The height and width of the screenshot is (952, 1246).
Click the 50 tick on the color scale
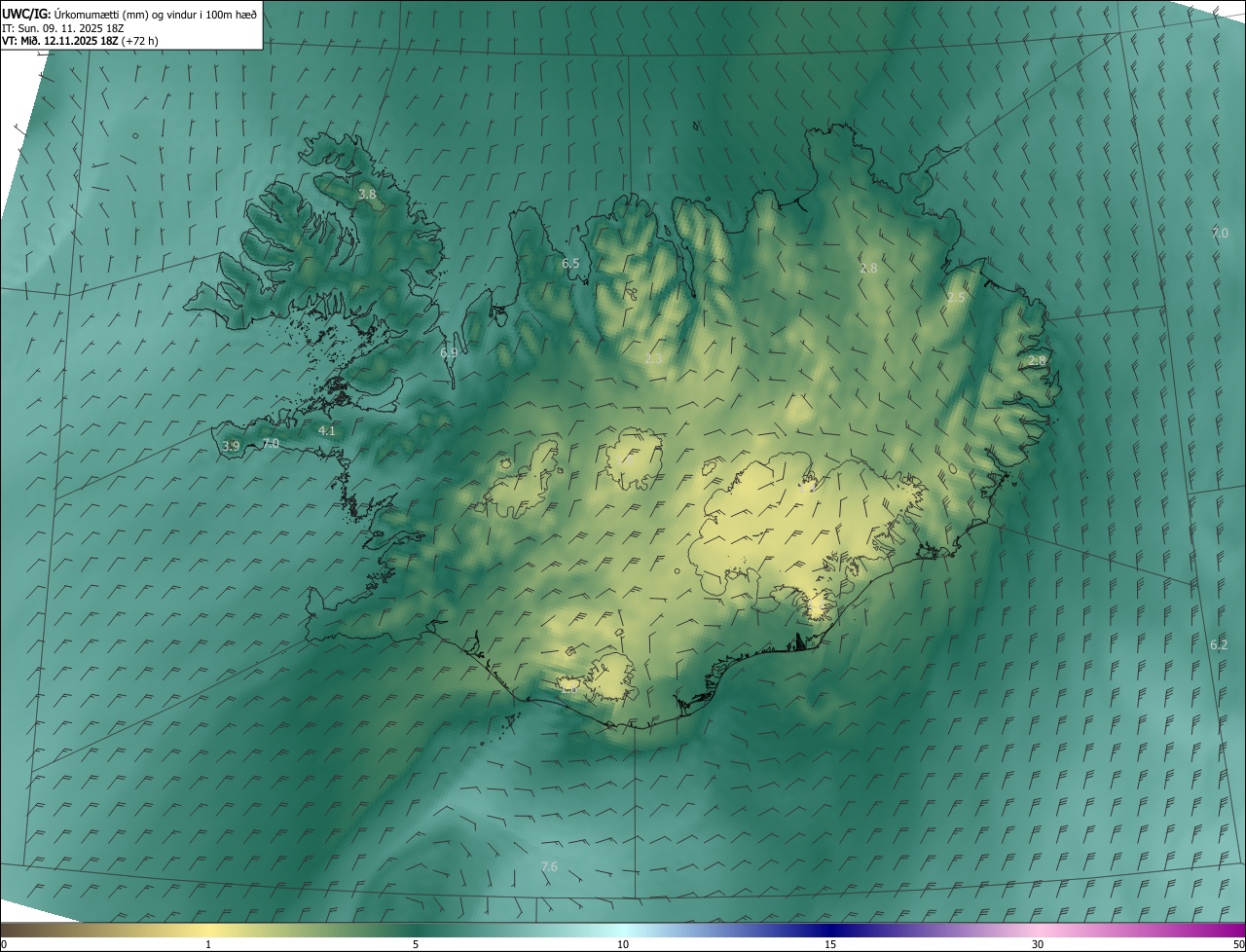[x=1238, y=945]
